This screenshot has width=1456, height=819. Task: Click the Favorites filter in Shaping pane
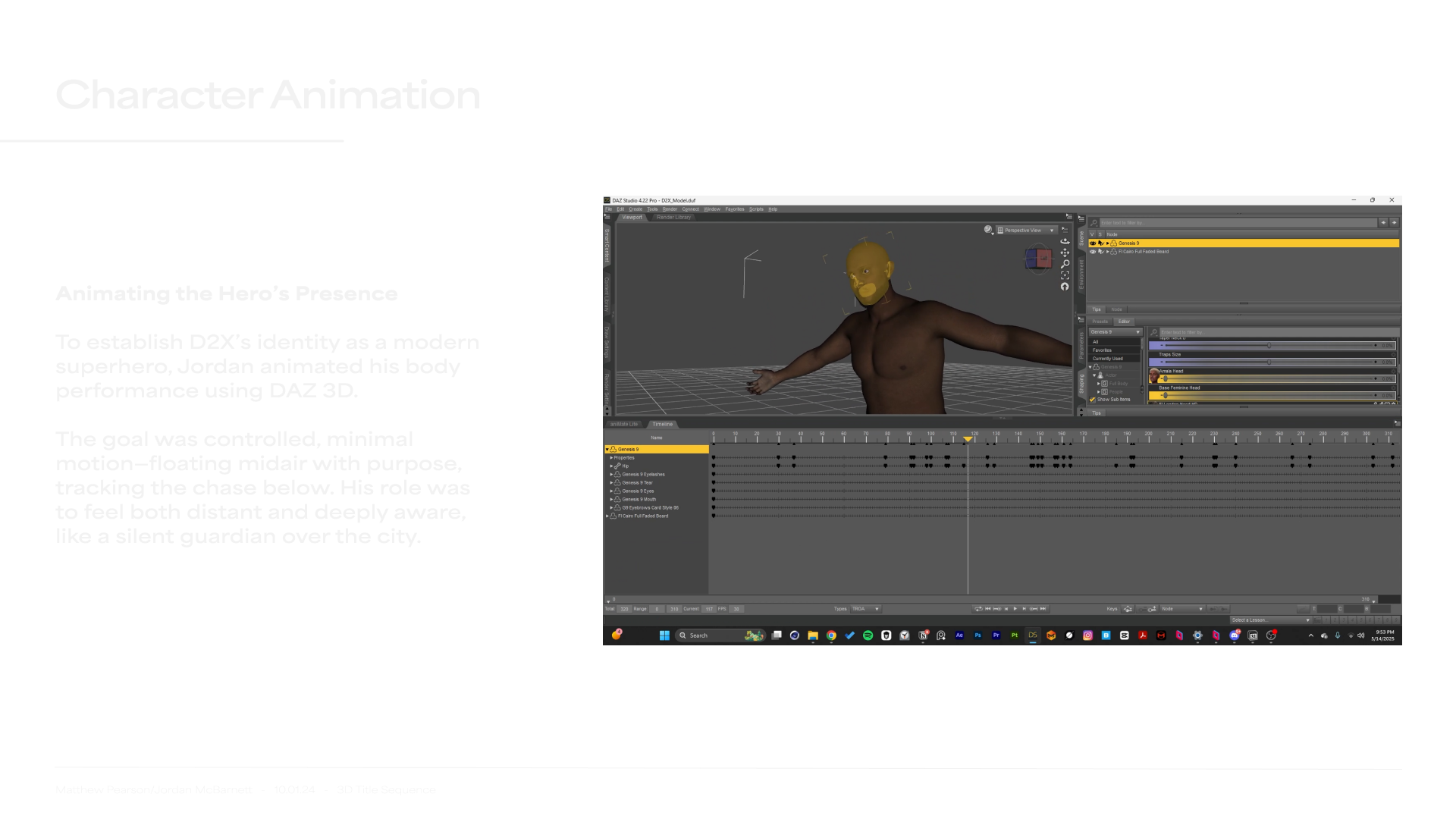(1102, 350)
